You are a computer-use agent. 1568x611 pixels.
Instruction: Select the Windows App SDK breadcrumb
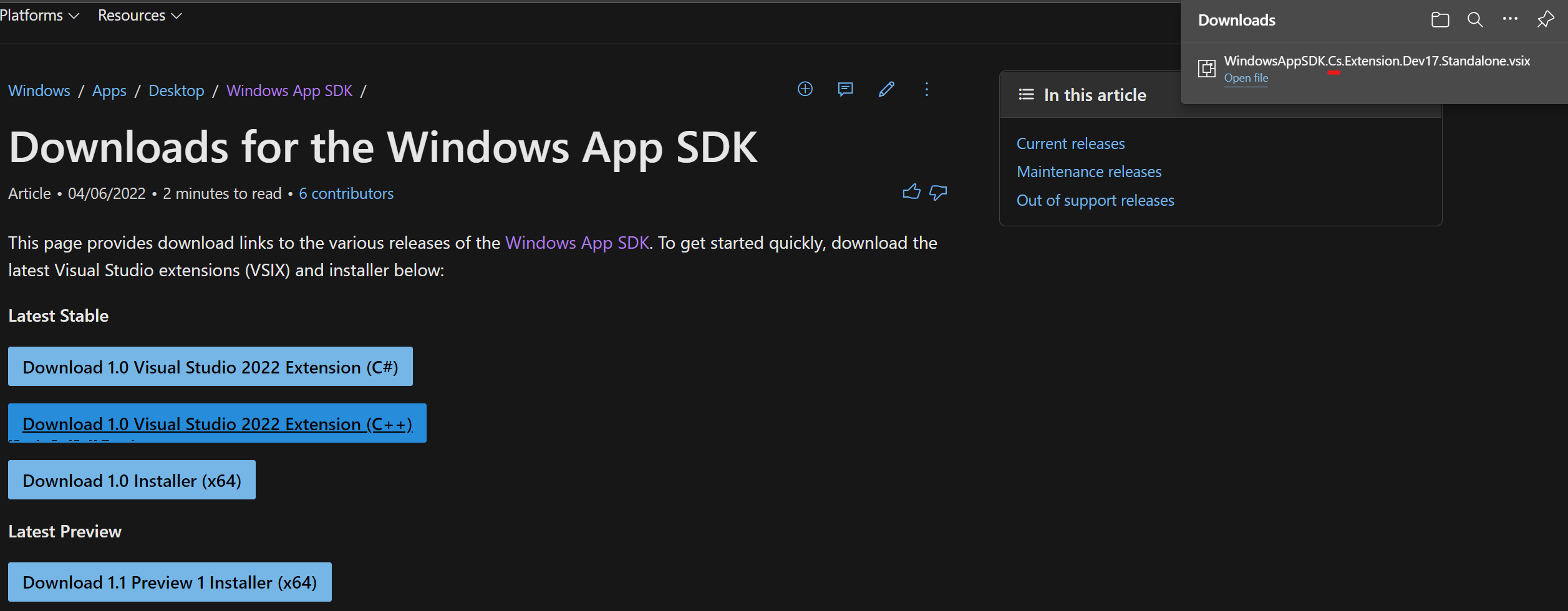click(x=289, y=90)
